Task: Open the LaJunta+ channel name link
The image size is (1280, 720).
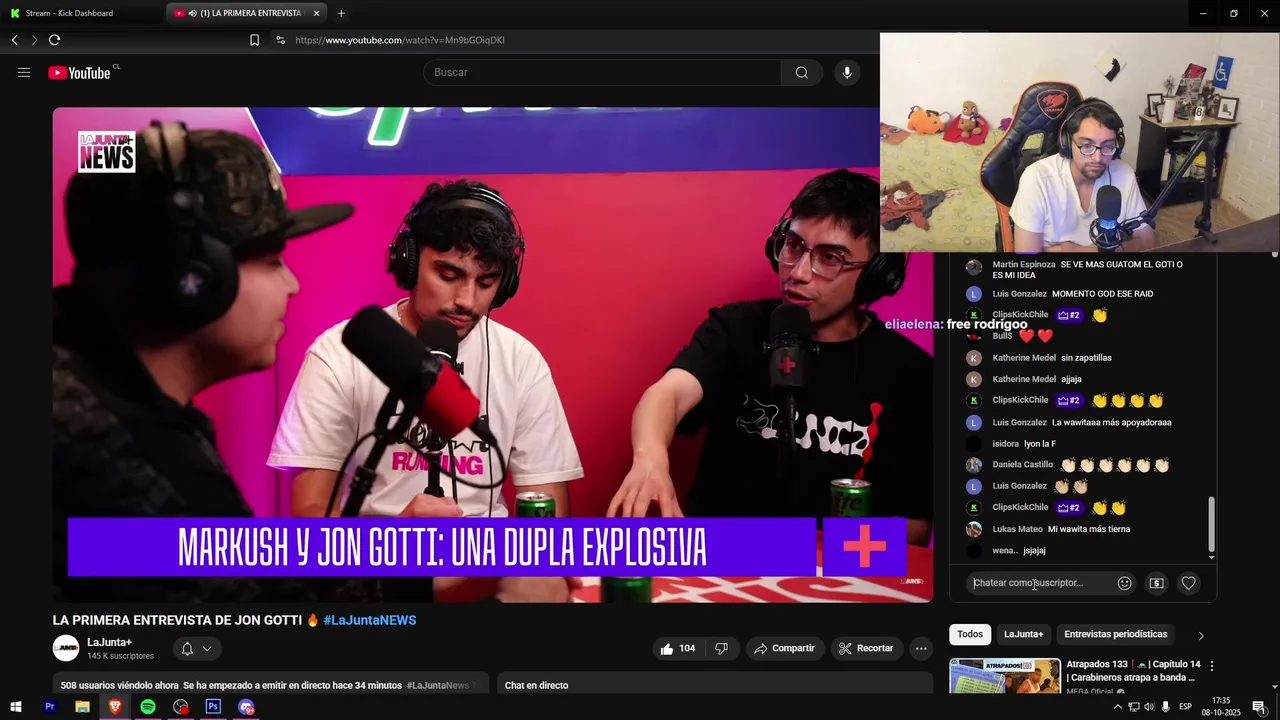Action: [x=109, y=642]
